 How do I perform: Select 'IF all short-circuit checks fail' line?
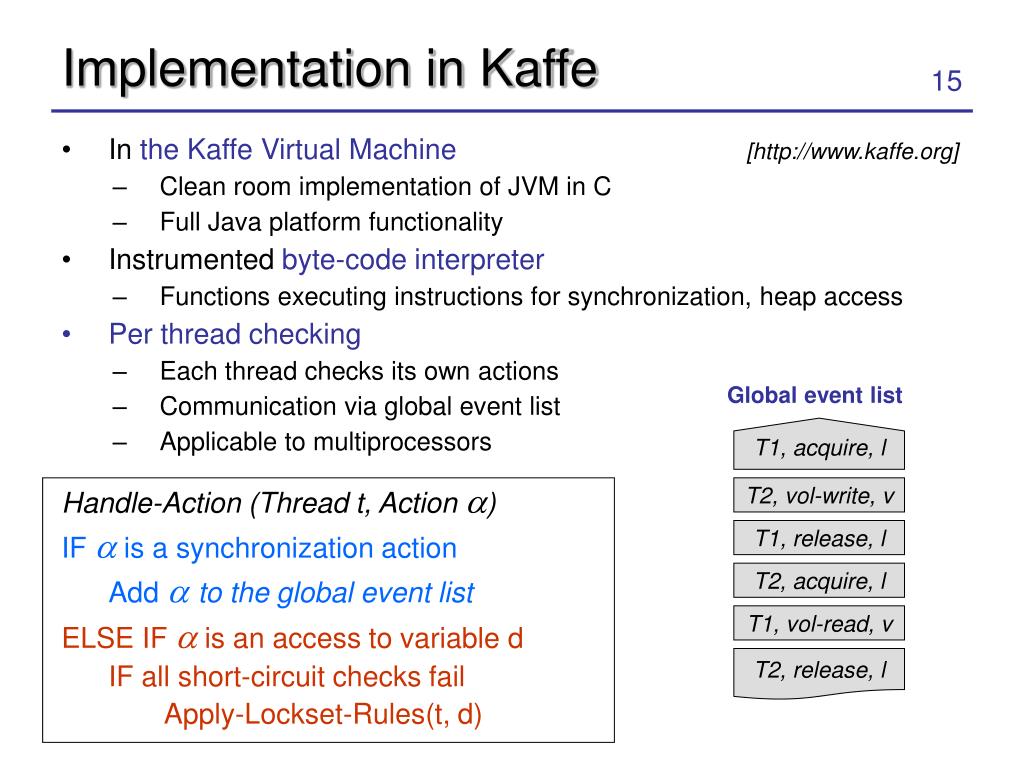(x=287, y=677)
